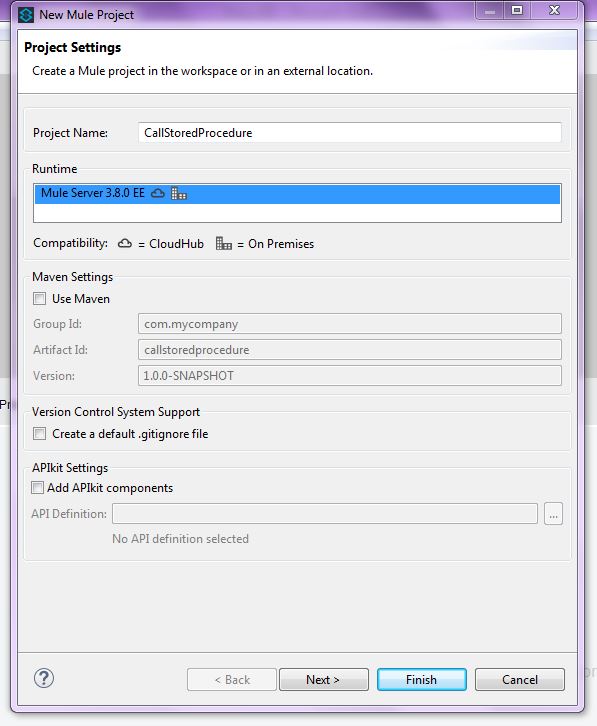This screenshot has width=597, height=726.
Task: Browse for API definition with ellipsis button
Action: [x=553, y=514]
